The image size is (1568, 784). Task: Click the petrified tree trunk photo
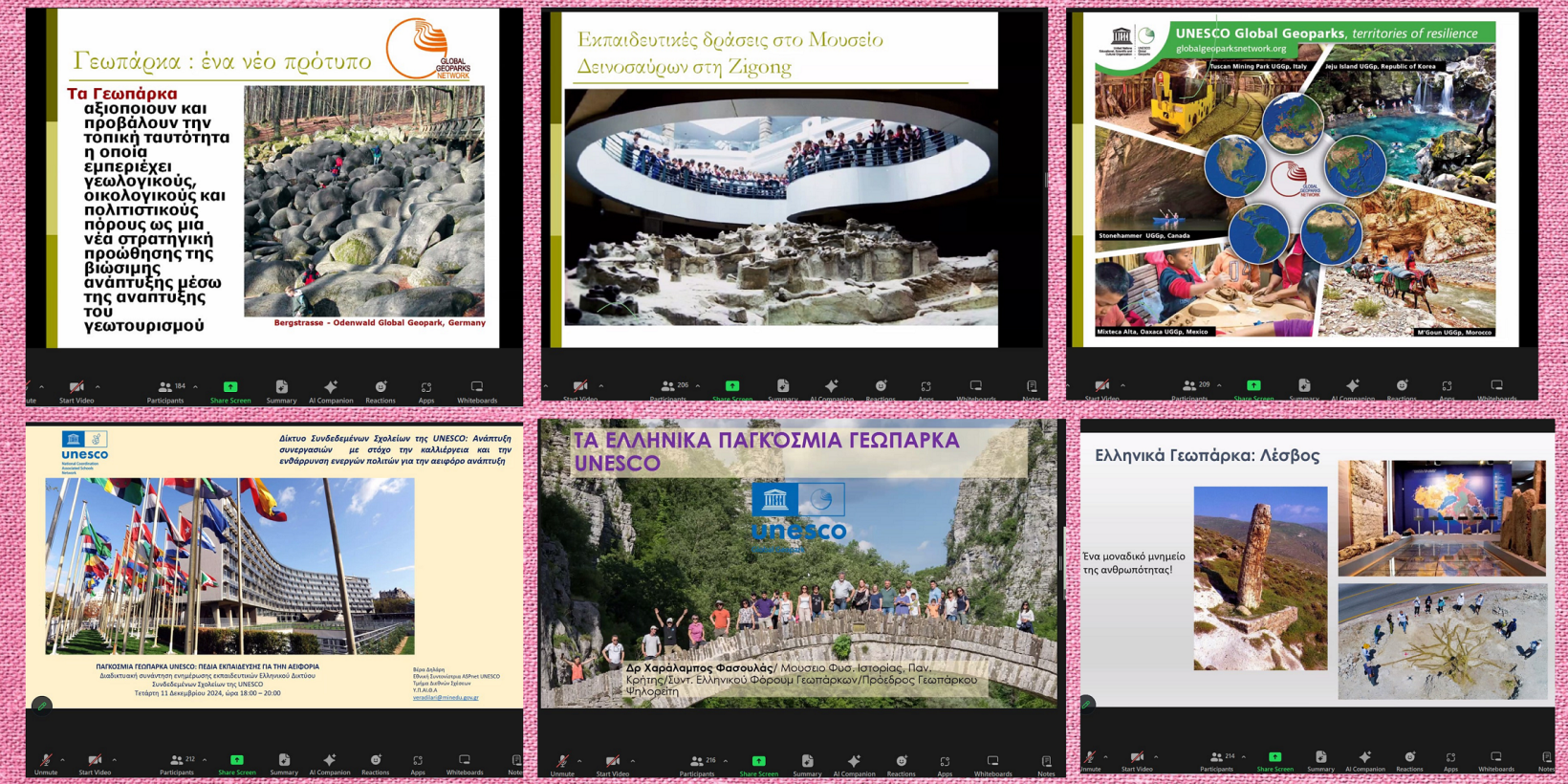click(x=1260, y=577)
